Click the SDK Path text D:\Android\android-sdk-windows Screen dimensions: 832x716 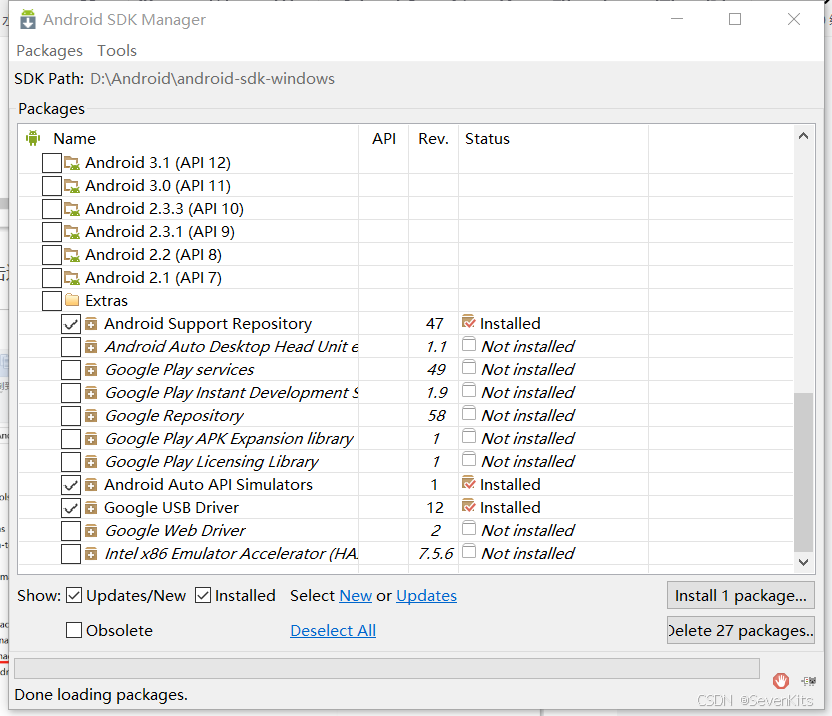tap(212, 79)
